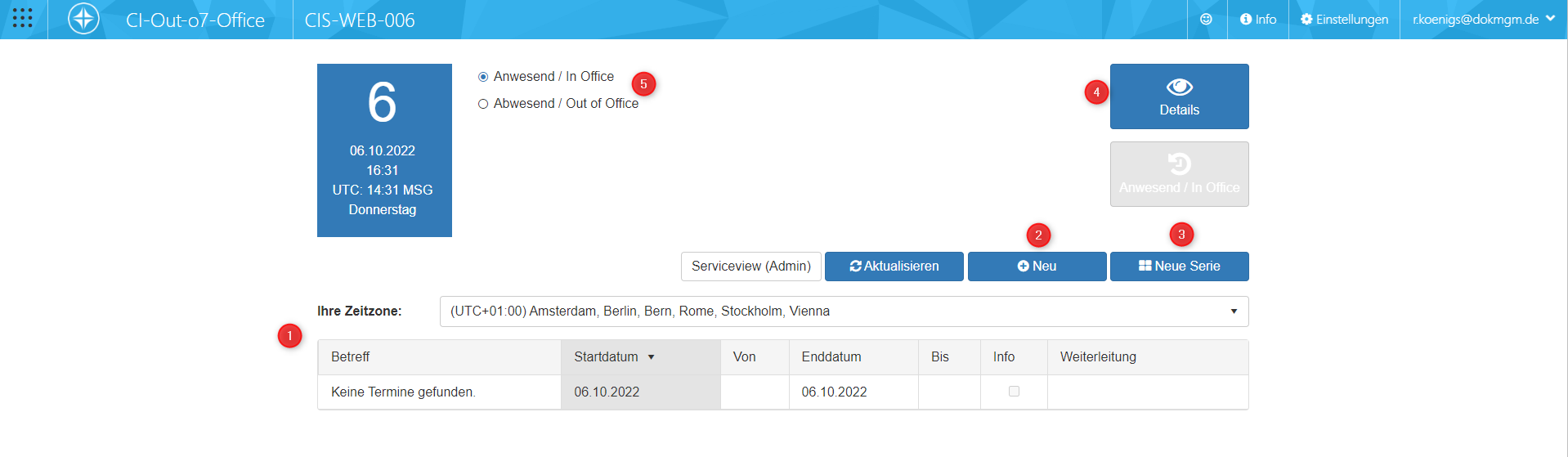Image resolution: width=1568 pixels, height=457 pixels.
Task: Click the date tile showing 6
Action: tap(383, 150)
